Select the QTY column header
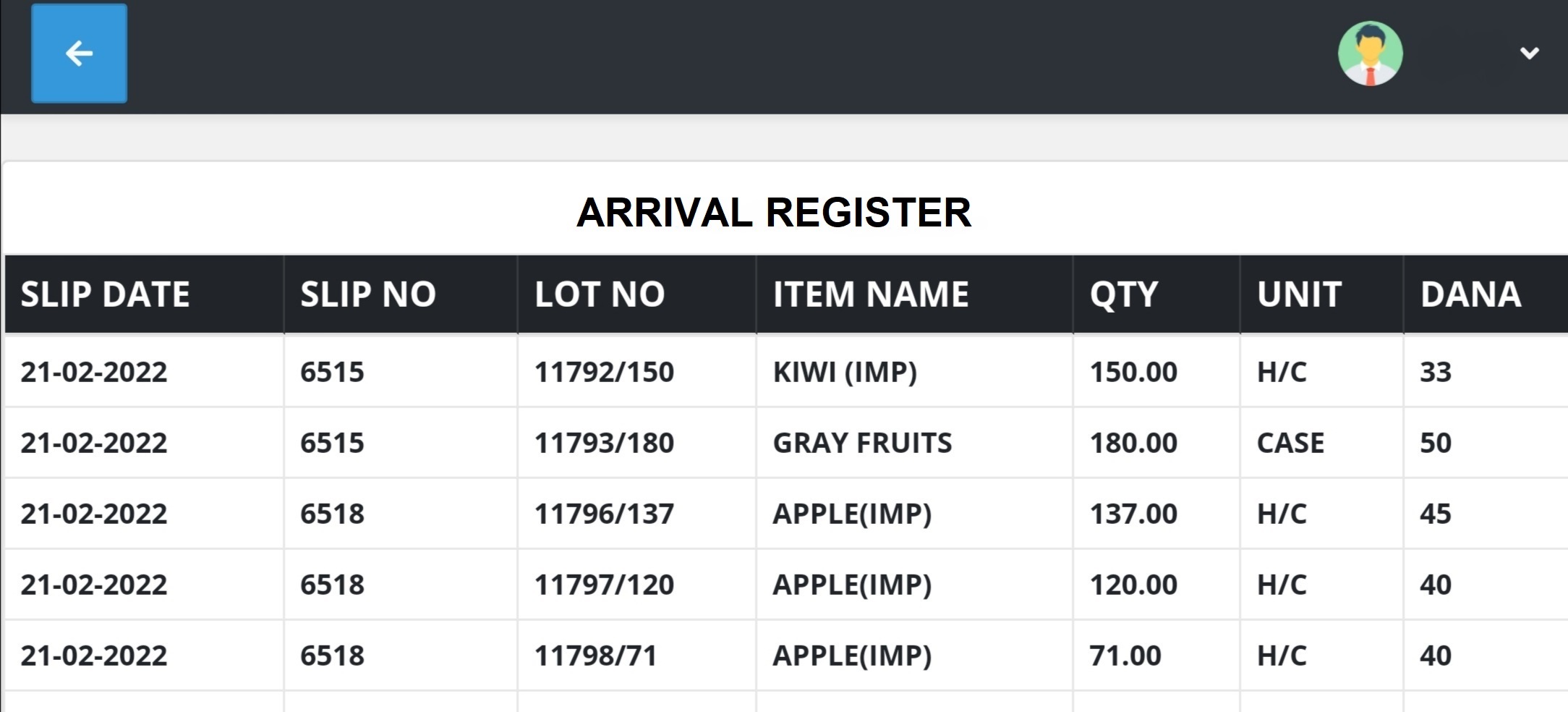Image resolution: width=1568 pixels, height=712 pixels. pyautogui.click(x=1124, y=294)
